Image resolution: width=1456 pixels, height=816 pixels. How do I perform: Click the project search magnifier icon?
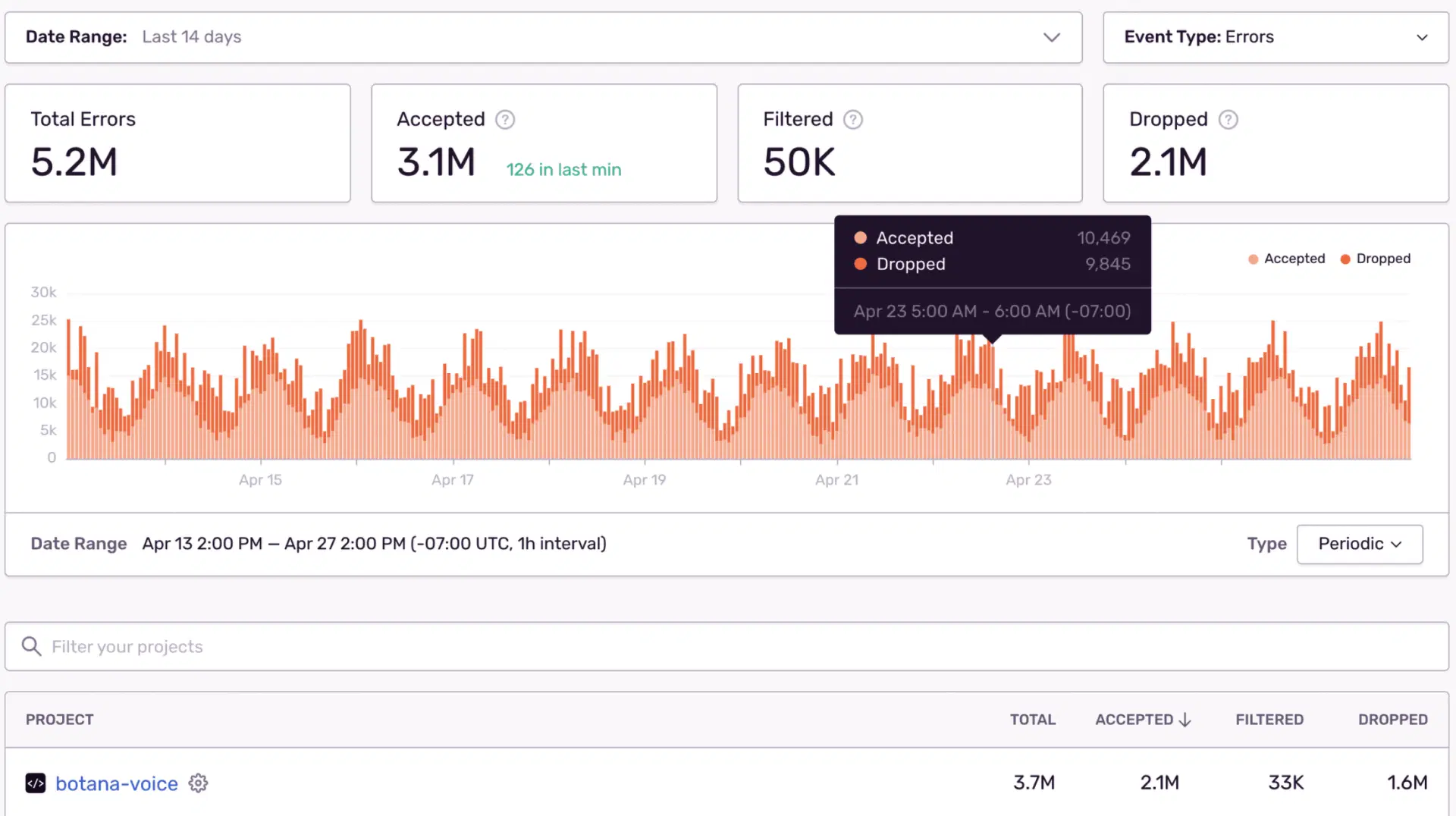pos(31,646)
